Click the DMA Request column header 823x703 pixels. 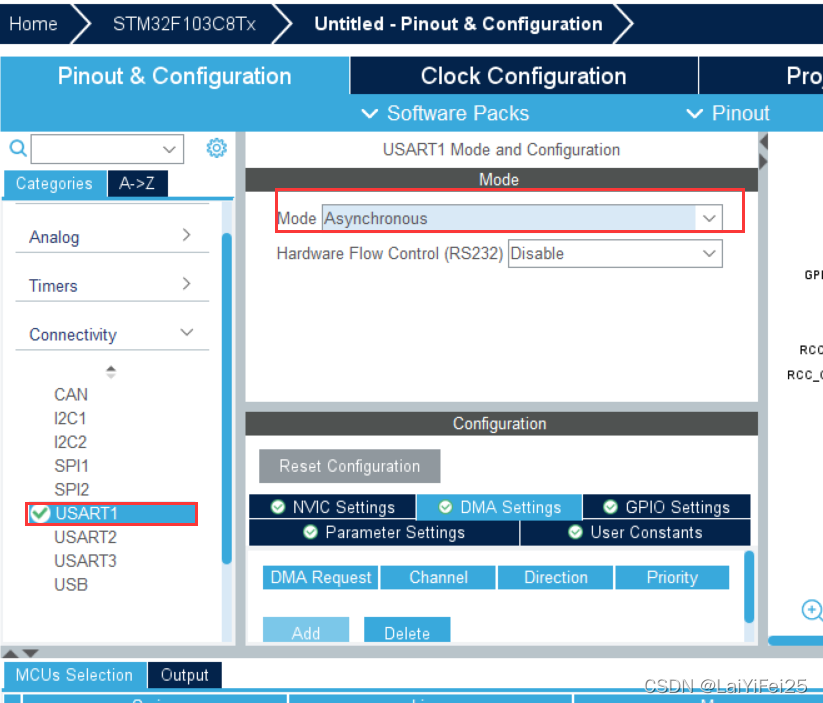tap(320, 578)
